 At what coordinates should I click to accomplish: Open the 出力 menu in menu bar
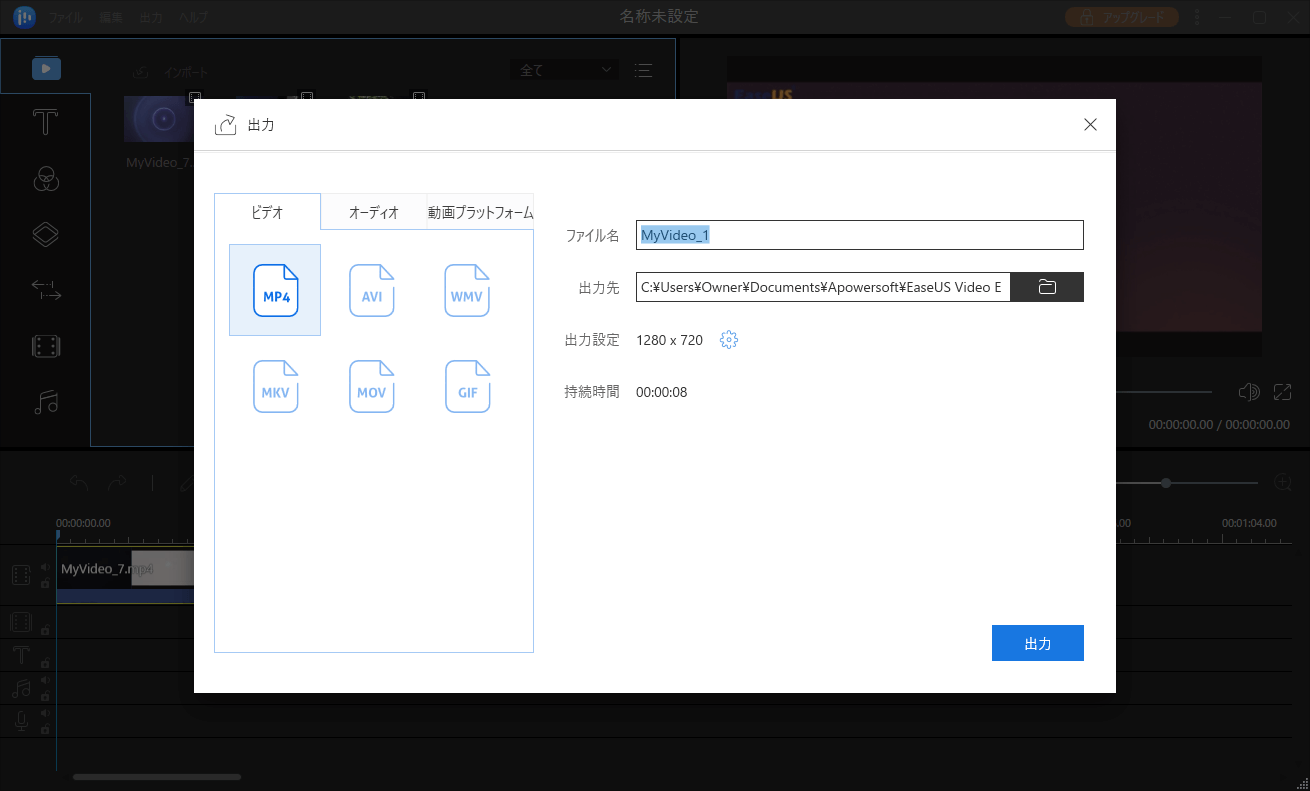point(151,18)
